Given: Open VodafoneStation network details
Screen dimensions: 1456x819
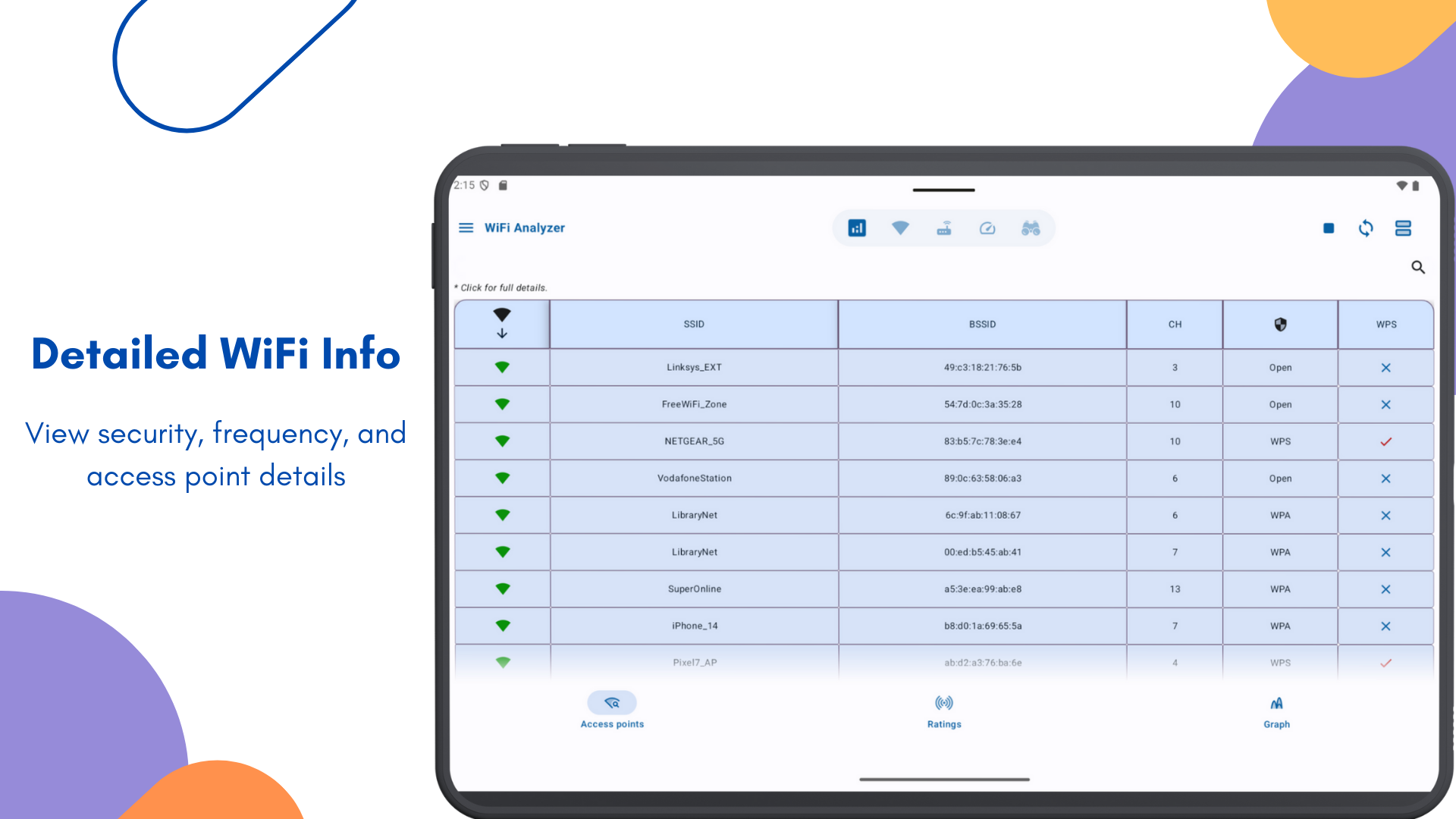Looking at the screenshot, I should (694, 479).
